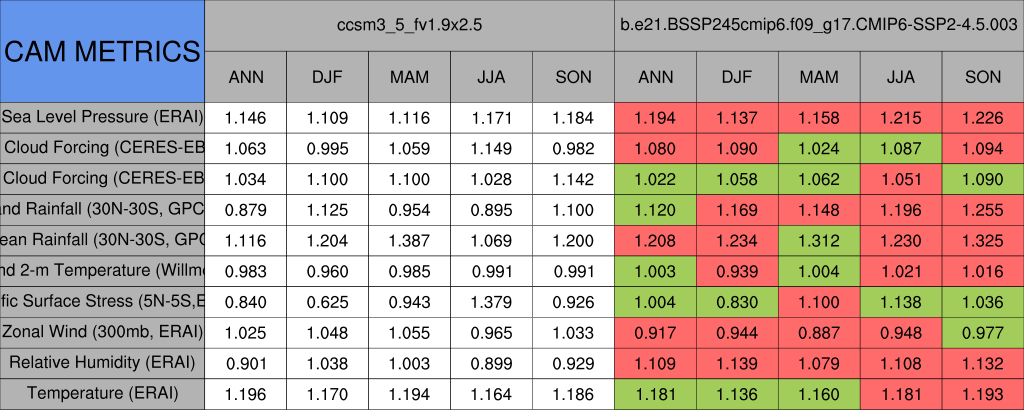Select the green cell showing 1.312
The height and width of the screenshot is (410, 1024).
click(x=819, y=240)
